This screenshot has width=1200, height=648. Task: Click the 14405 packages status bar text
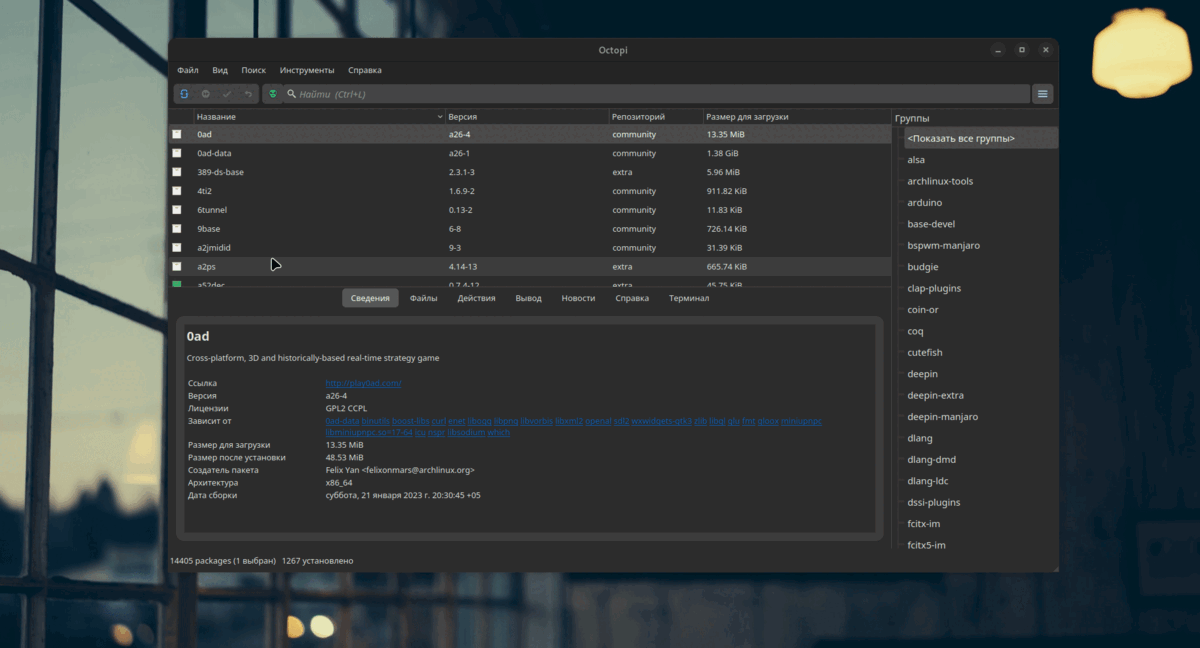(x=223, y=561)
